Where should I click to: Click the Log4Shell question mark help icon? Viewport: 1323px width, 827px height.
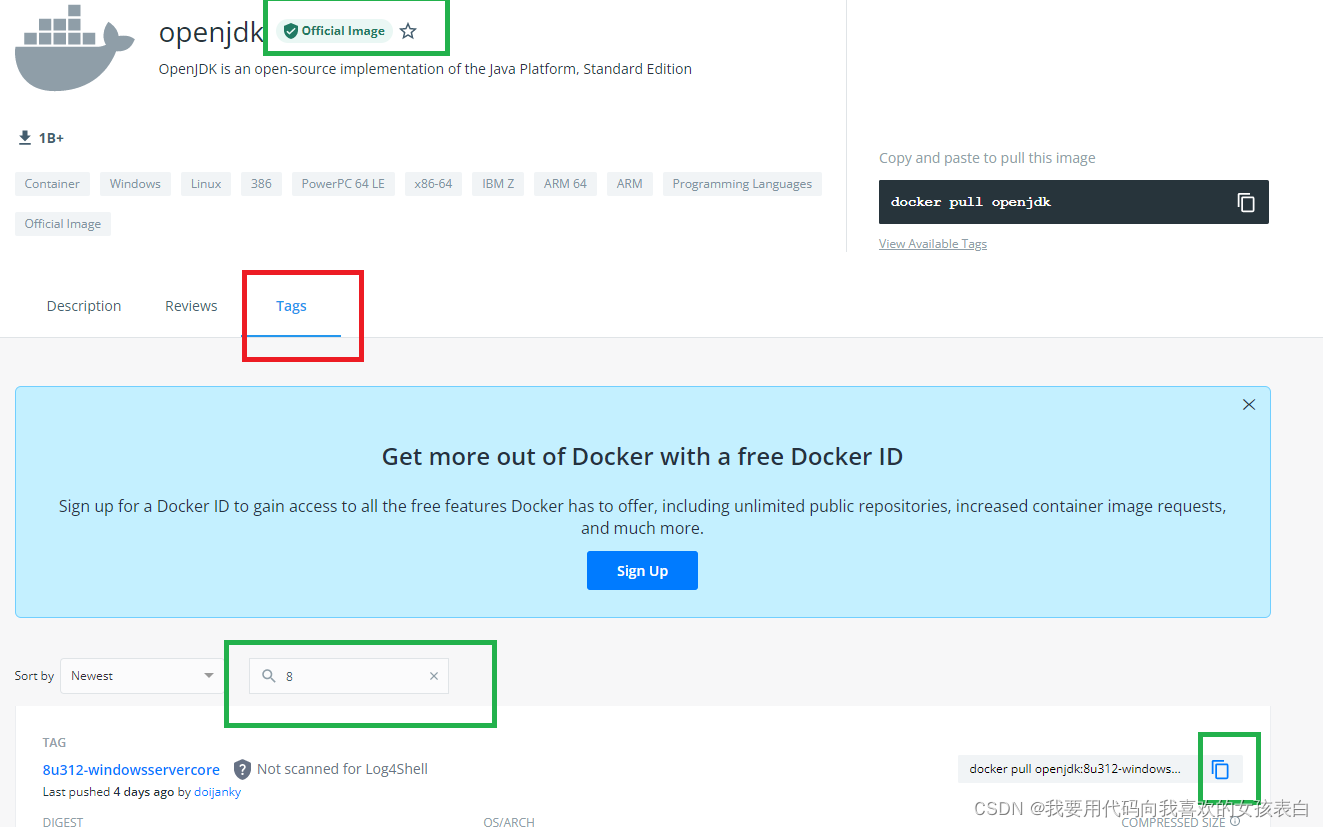click(x=242, y=769)
